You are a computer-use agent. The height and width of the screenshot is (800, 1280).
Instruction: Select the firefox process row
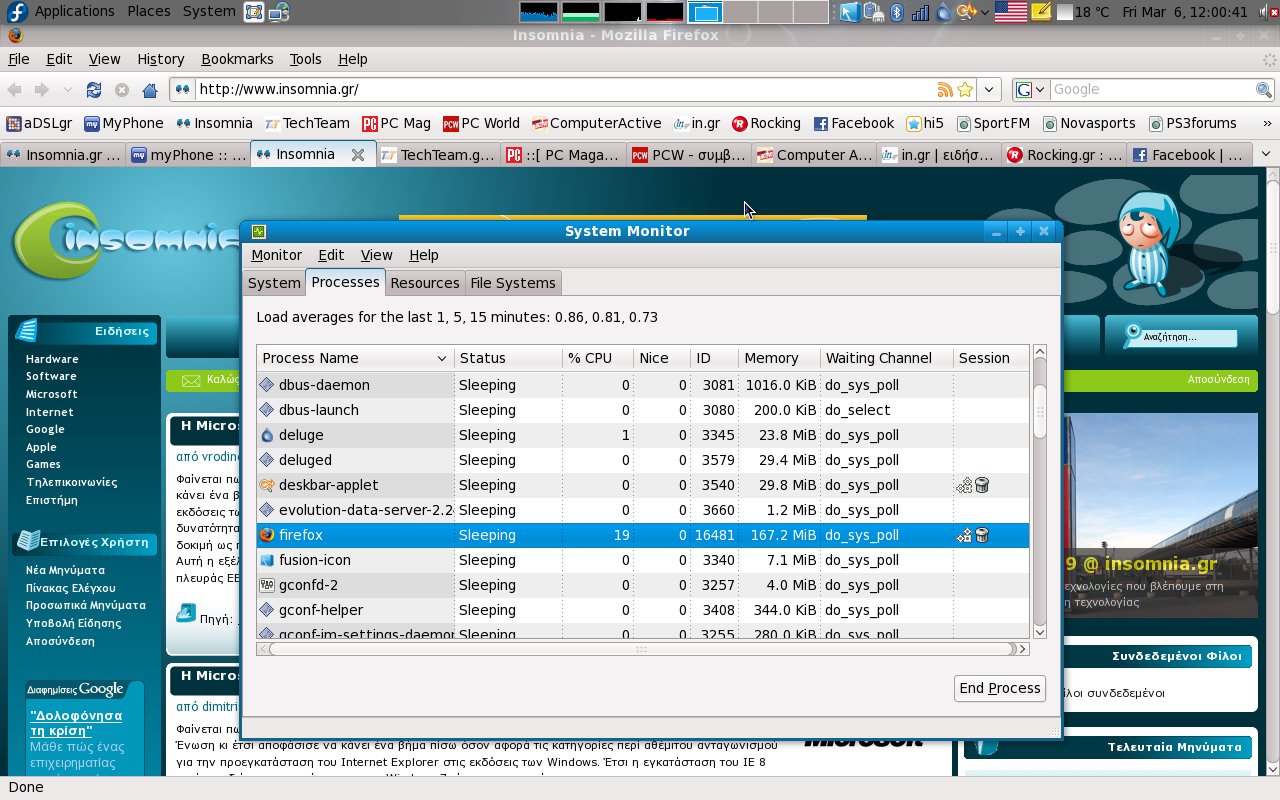tap(643, 535)
